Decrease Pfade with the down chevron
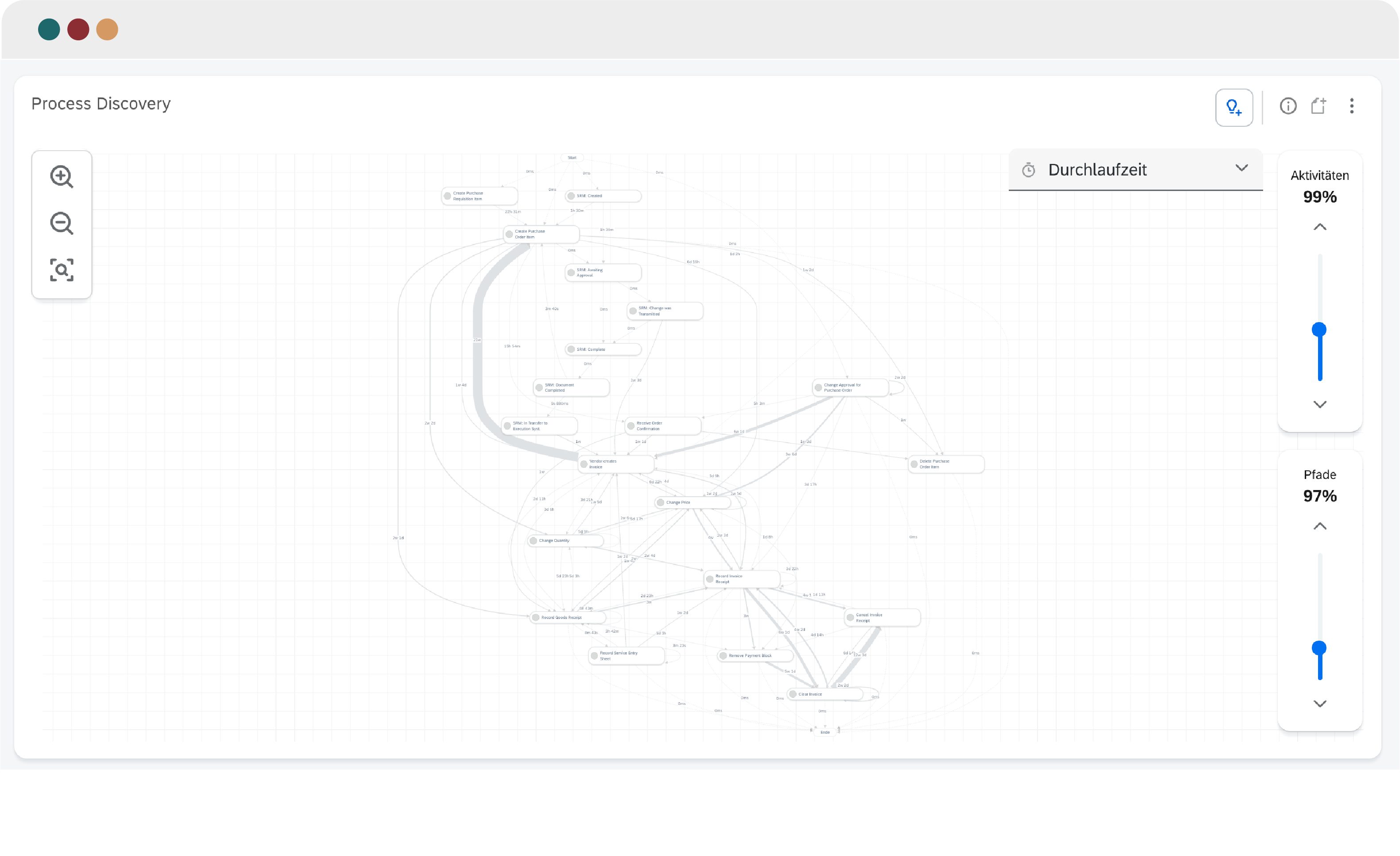 [1319, 704]
